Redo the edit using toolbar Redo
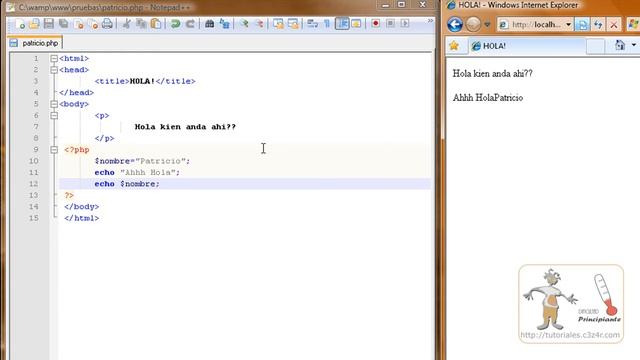 point(190,24)
